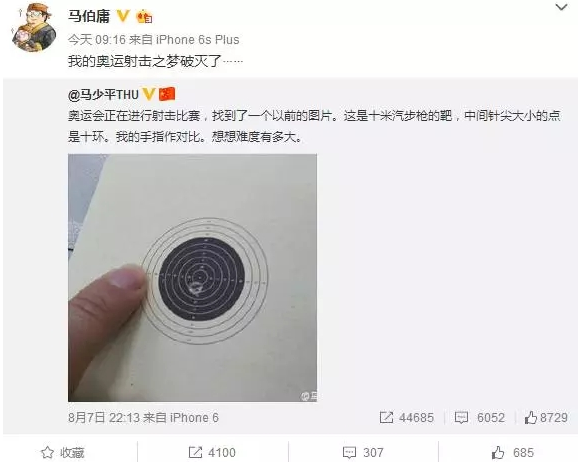Click the 马伯庸 username link
Image resolution: width=582 pixels, height=475 pixels.
pos(89,16)
